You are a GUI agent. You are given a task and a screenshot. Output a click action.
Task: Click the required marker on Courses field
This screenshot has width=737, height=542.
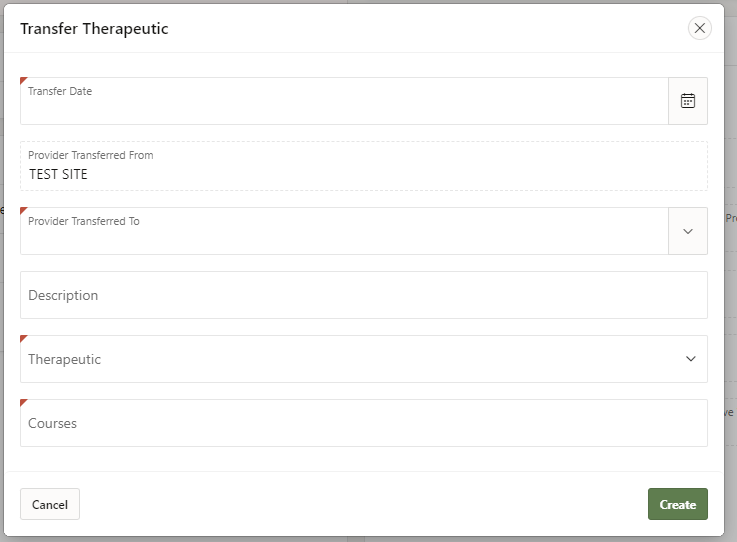[x=23, y=402]
